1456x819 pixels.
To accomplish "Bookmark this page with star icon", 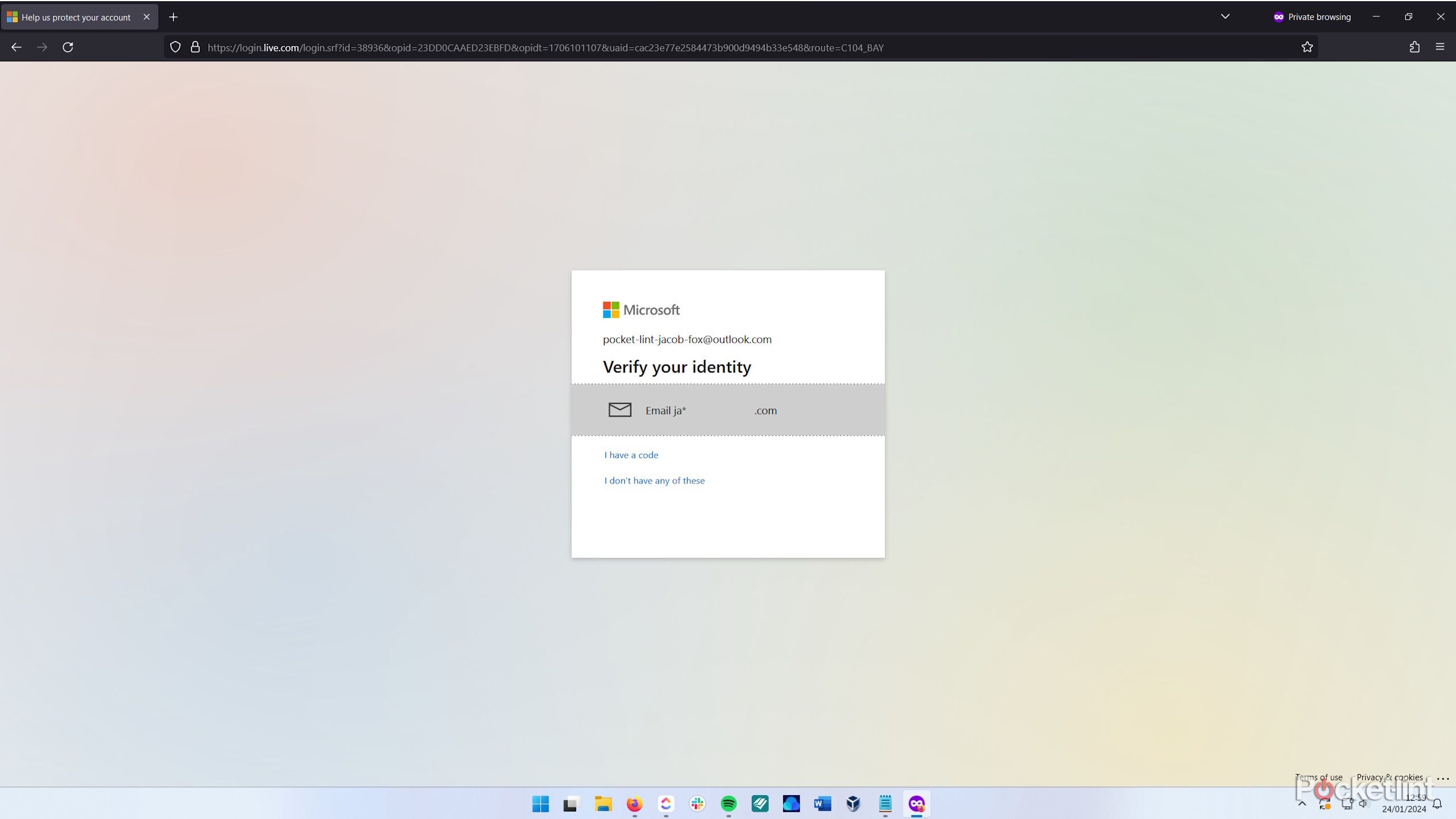I will point(1307,47).
